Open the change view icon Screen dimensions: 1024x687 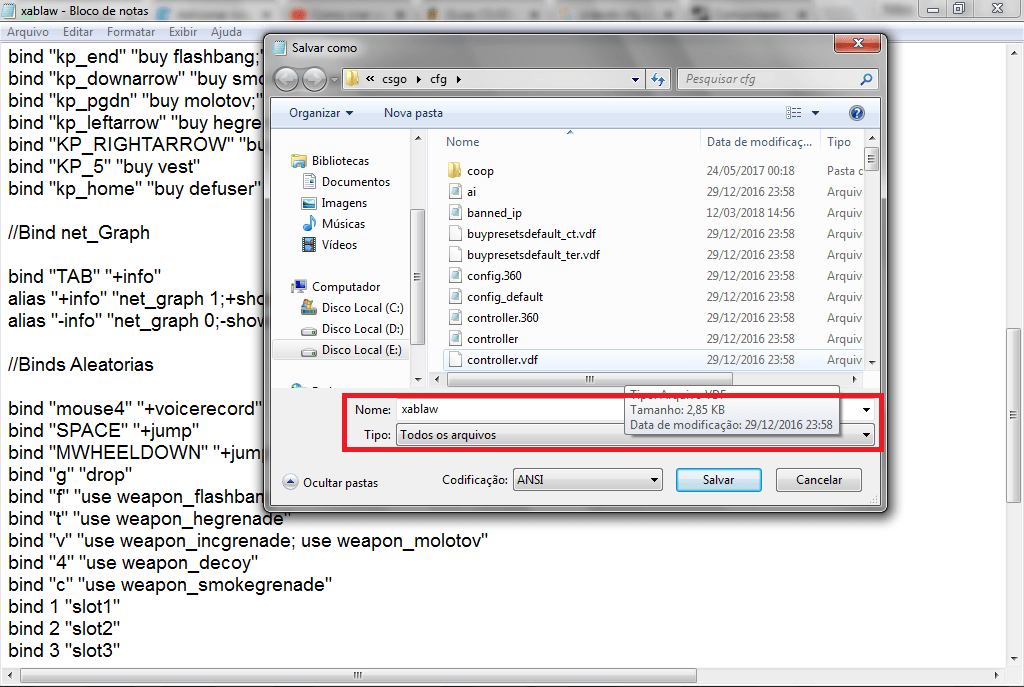(x=794, y=113)
